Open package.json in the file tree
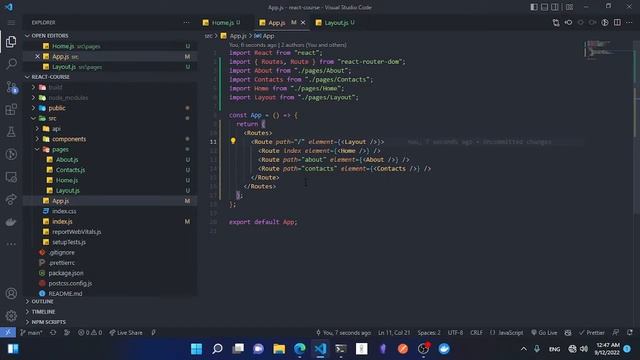 [66, 273]
